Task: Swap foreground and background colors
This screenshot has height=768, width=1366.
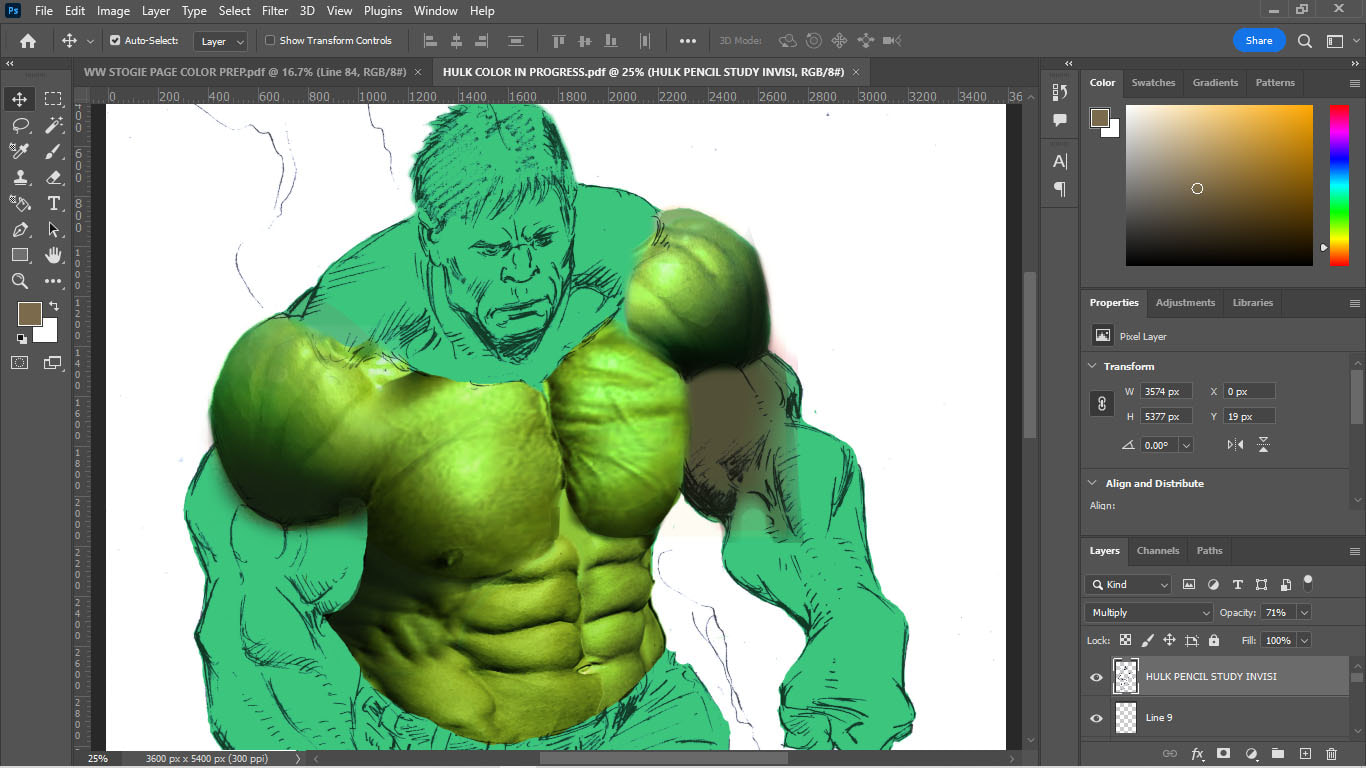Action: point(54,306)
